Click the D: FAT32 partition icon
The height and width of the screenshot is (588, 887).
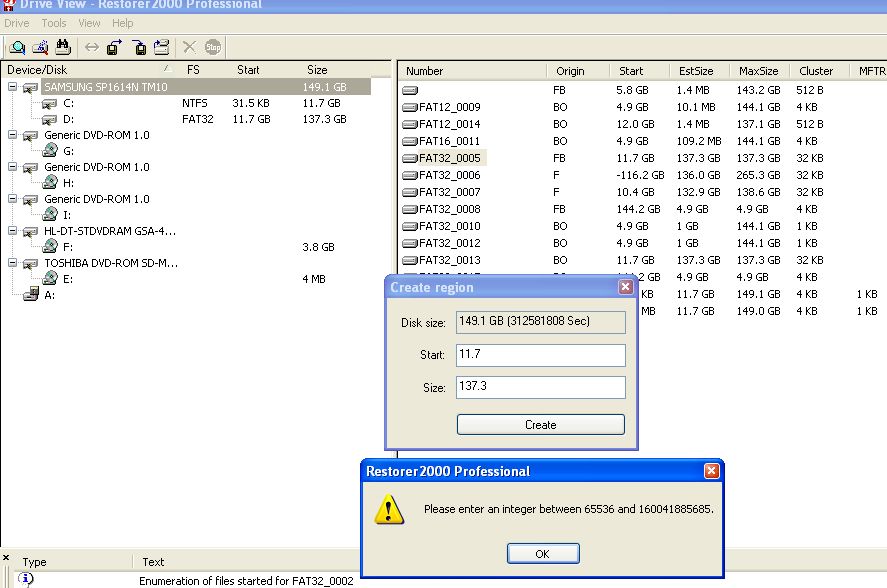click(50, 119)
